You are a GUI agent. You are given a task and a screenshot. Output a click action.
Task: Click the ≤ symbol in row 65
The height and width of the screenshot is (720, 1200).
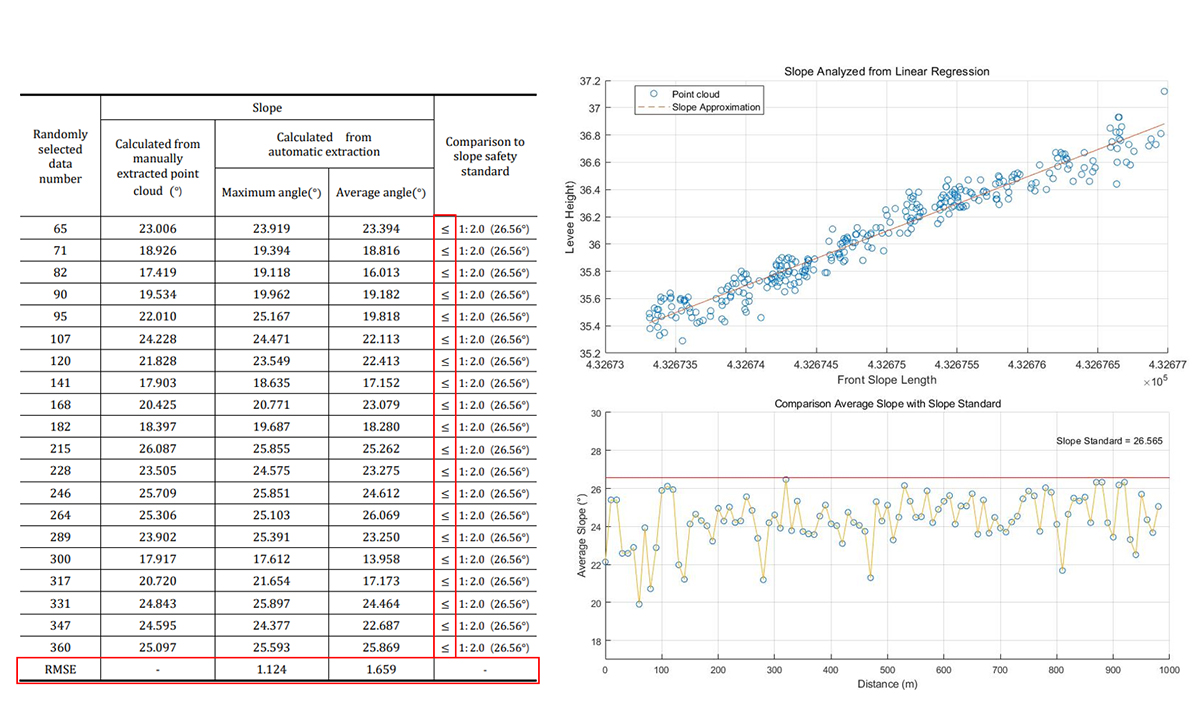[x=445, y=229]
